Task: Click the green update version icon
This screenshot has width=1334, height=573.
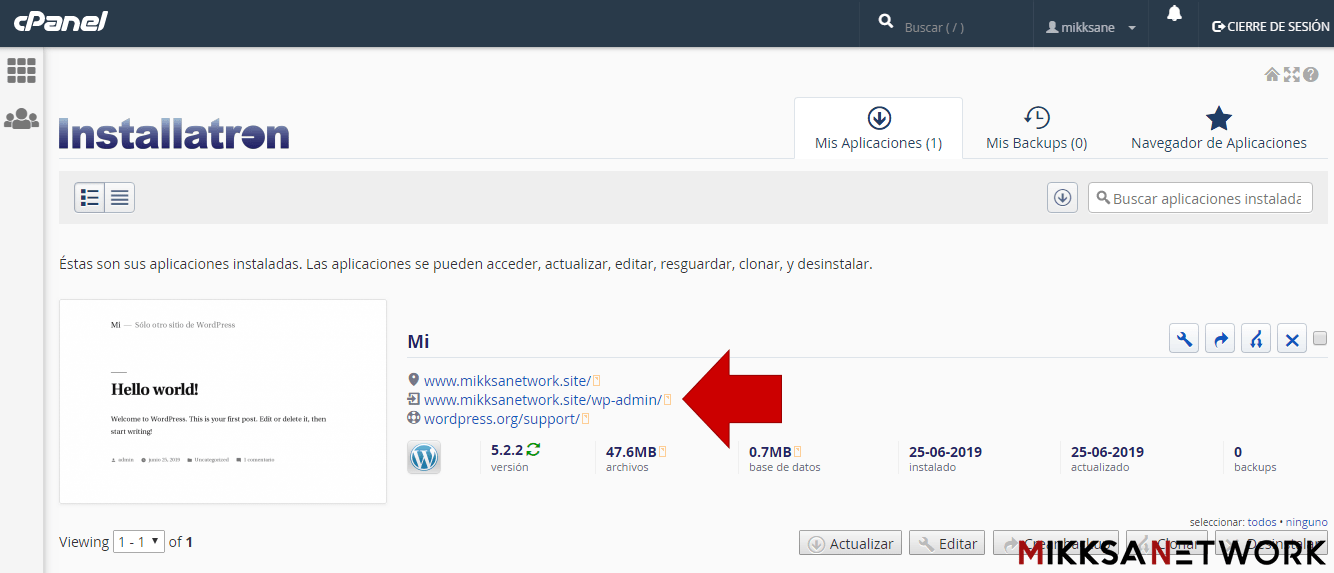Action: tap(533, 450)
